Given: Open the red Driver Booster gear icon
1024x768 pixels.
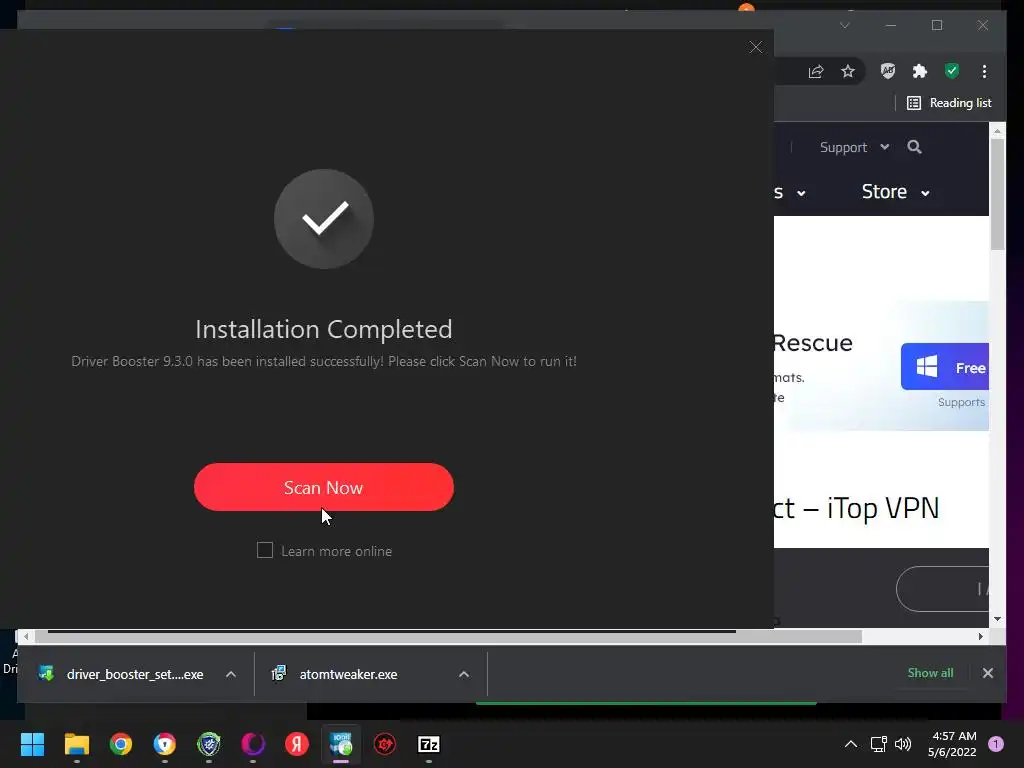Looking at the screenshot, I should pyautogui.click(x=385, y=744).
